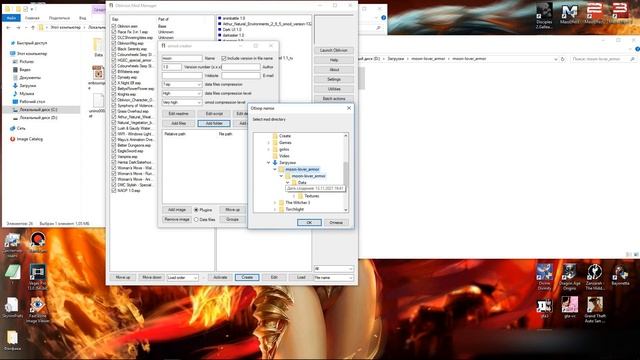This screenshot has height=360, width=640.
Task: Open the Поделиться ribbon tab in Explorer
Action: pyautogui.click(x=59, y=18)
